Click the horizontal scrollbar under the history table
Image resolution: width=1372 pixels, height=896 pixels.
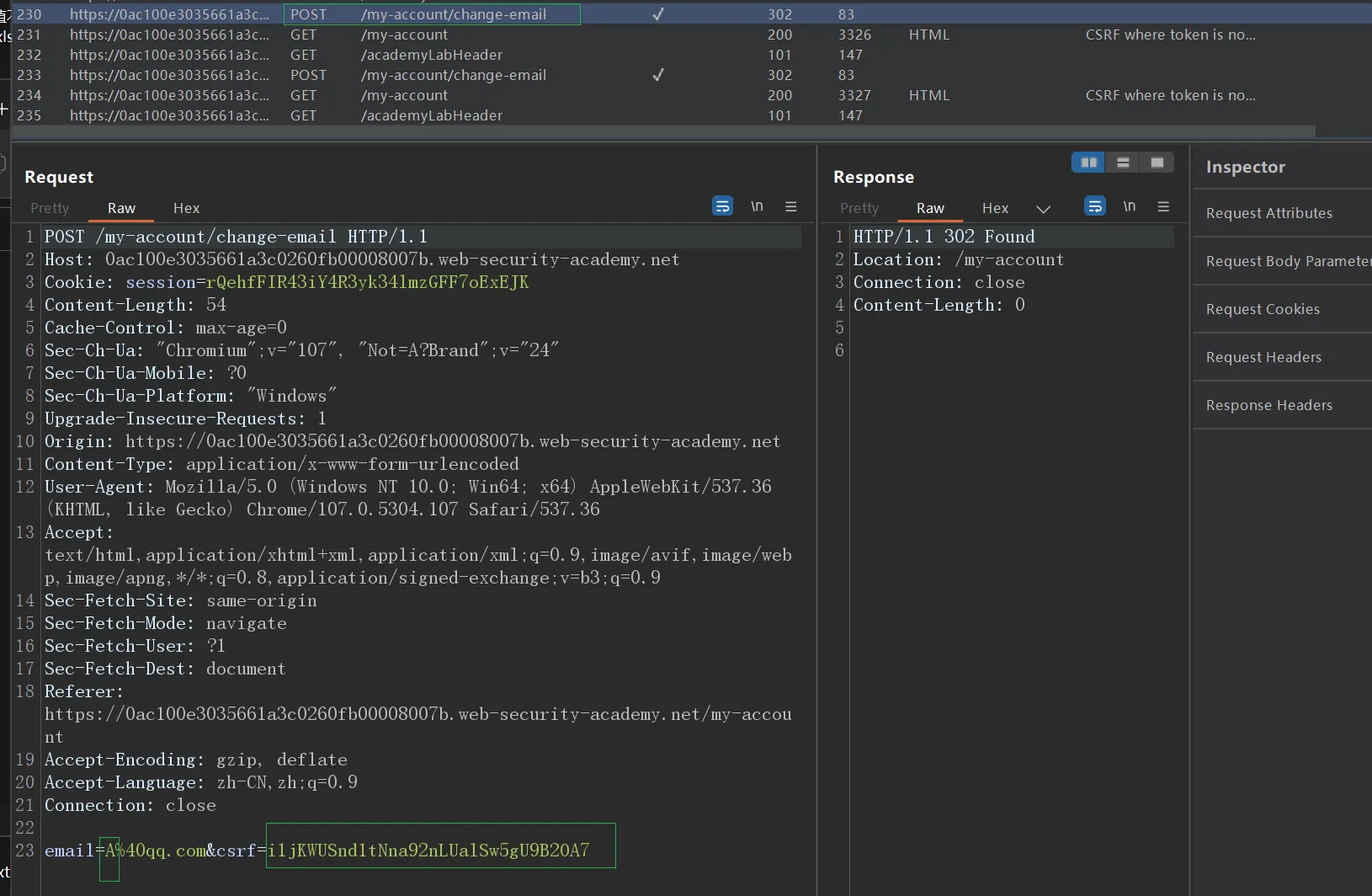(665, 131)
